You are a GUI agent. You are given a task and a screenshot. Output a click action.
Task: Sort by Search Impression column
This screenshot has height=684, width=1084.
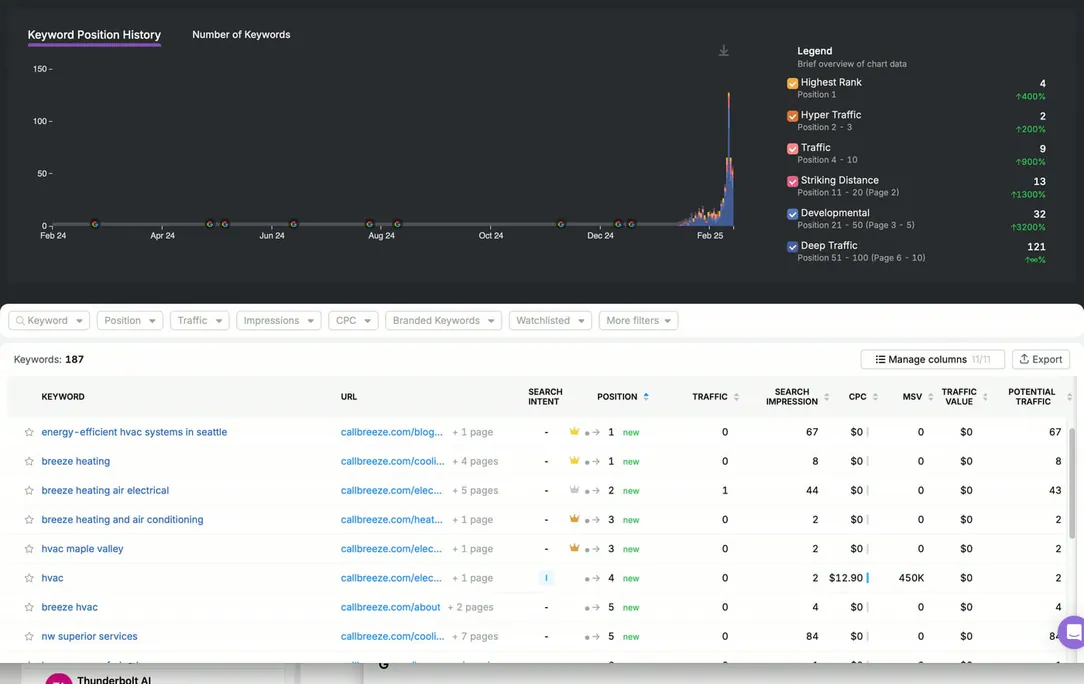826,396
